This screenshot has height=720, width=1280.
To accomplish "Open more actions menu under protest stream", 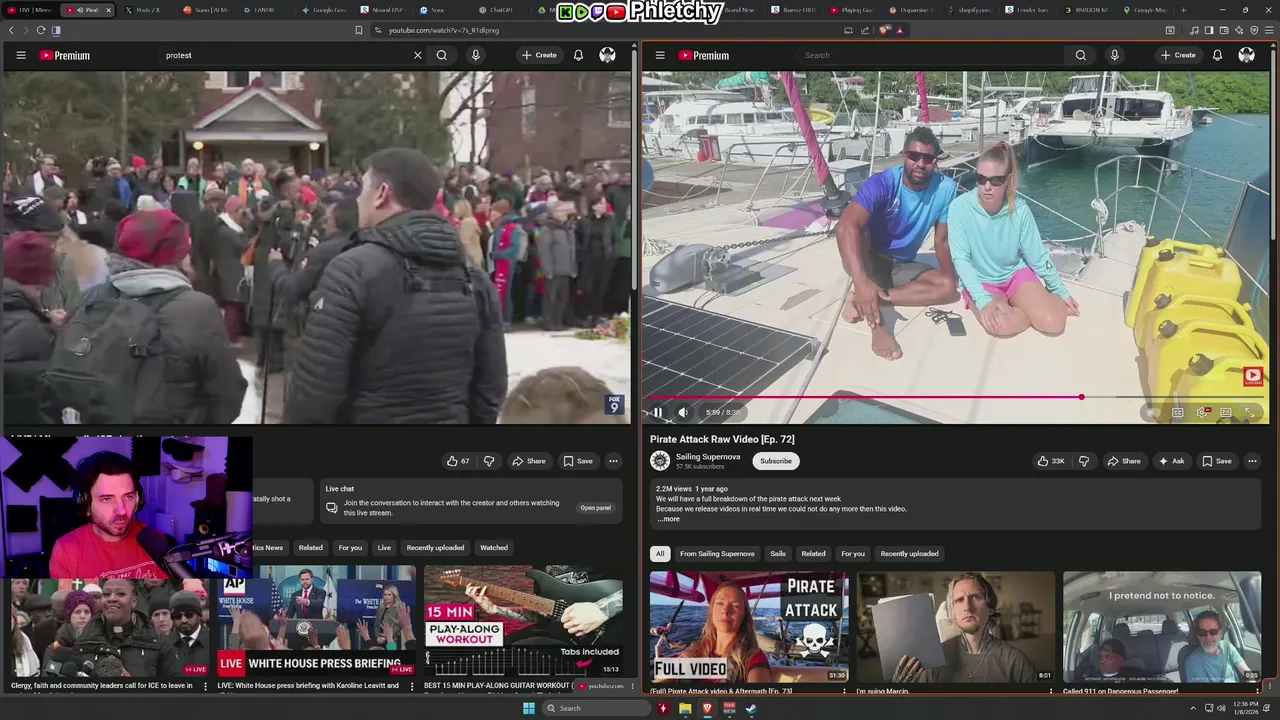I will pyautogui.click(x=613, y=461).
